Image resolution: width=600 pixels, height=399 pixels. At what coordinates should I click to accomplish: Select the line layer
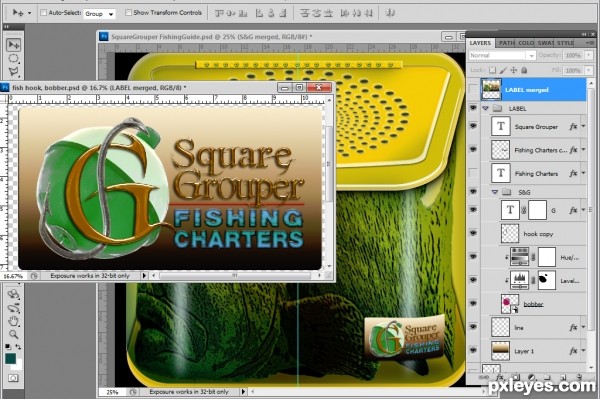point(533,327)
